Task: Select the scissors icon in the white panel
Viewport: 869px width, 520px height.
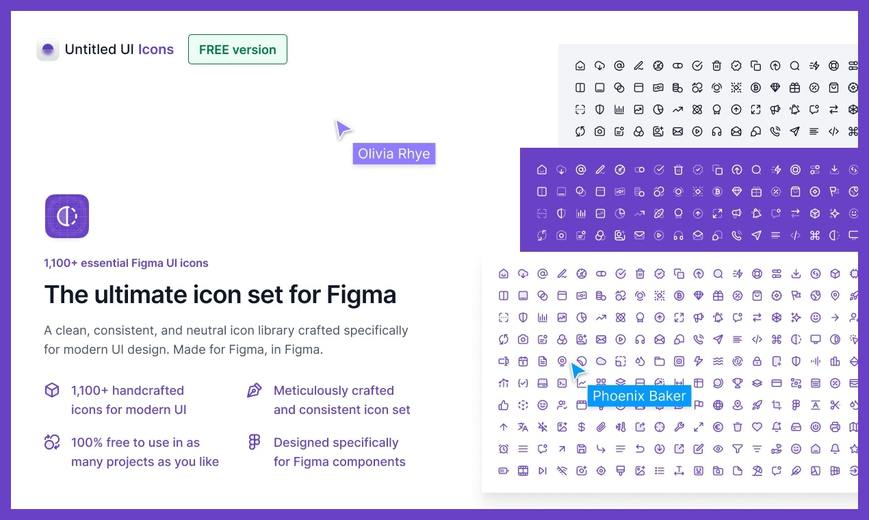Action: pos(835,405)
